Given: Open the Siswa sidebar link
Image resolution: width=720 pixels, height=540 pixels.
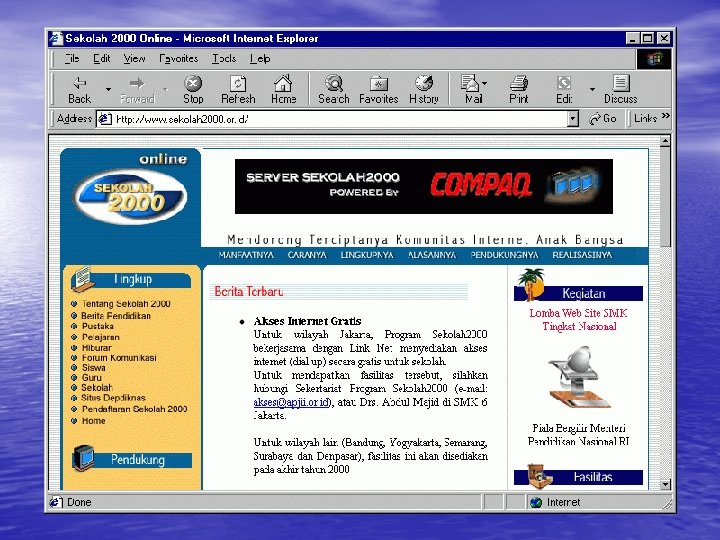Looking at the screenshot, I should (94, 367).
